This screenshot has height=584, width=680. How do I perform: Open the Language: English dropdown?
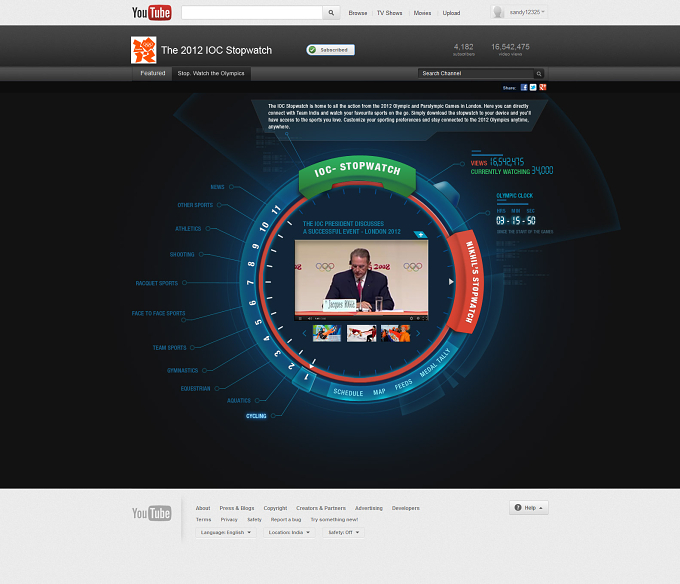coord(226,532)
